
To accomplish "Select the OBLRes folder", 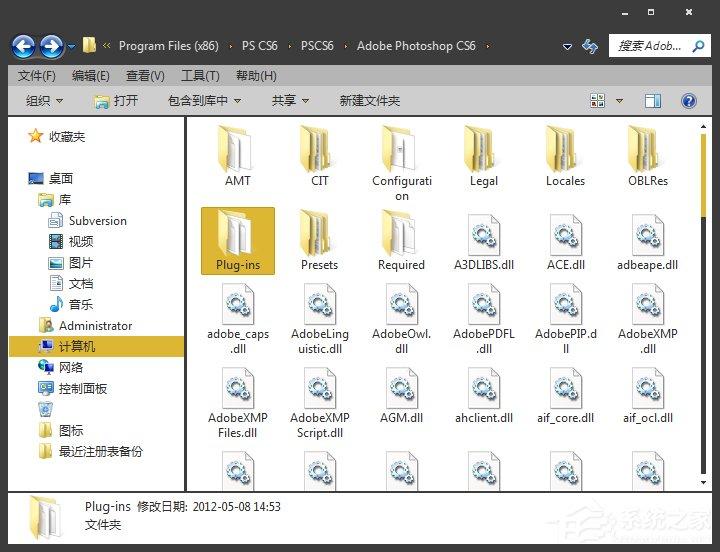I will [x=647, y=156].
